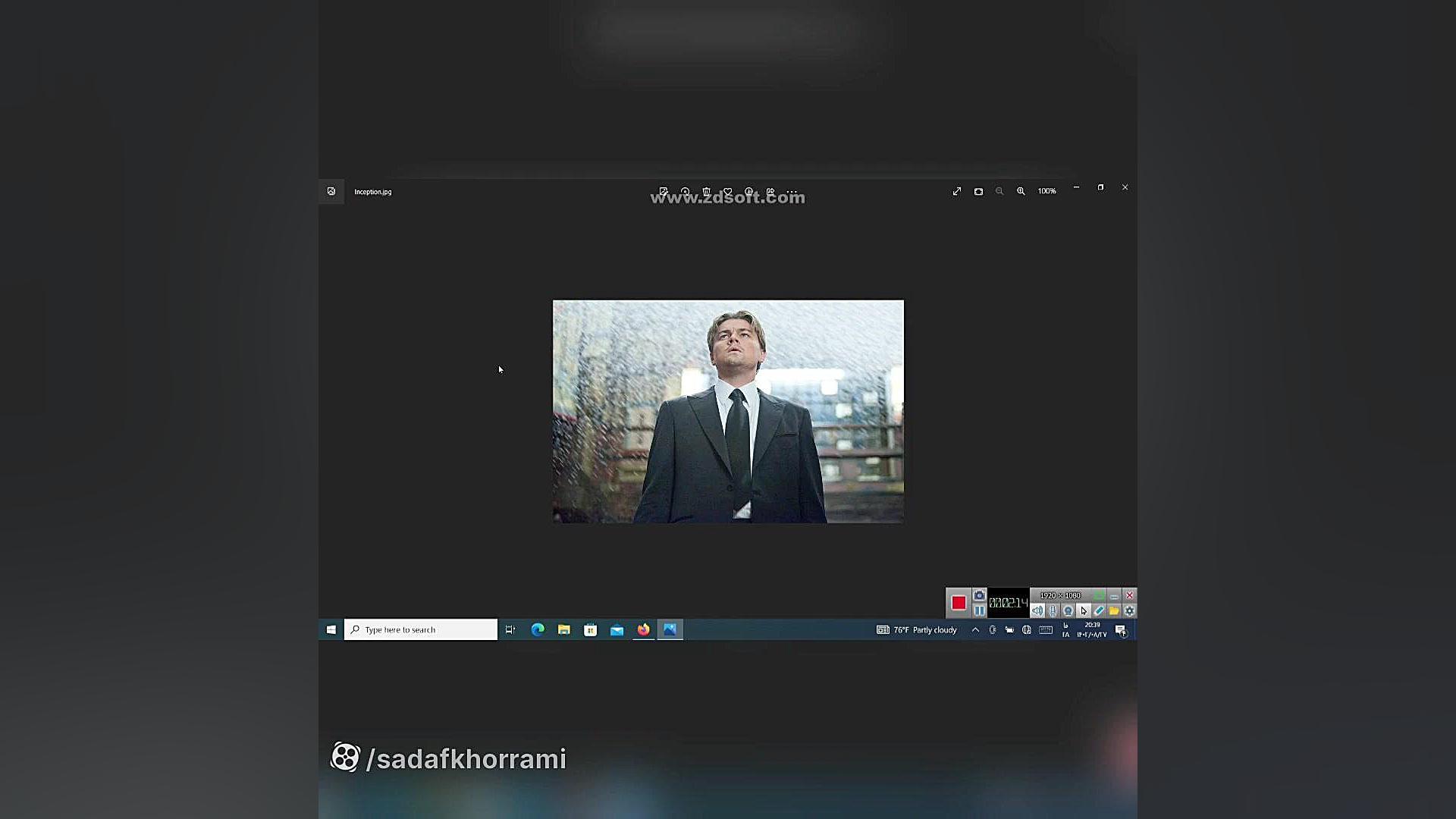The image size is (1456, 819).
Task: Open the See more (three dots) menu
Action: 792,192
